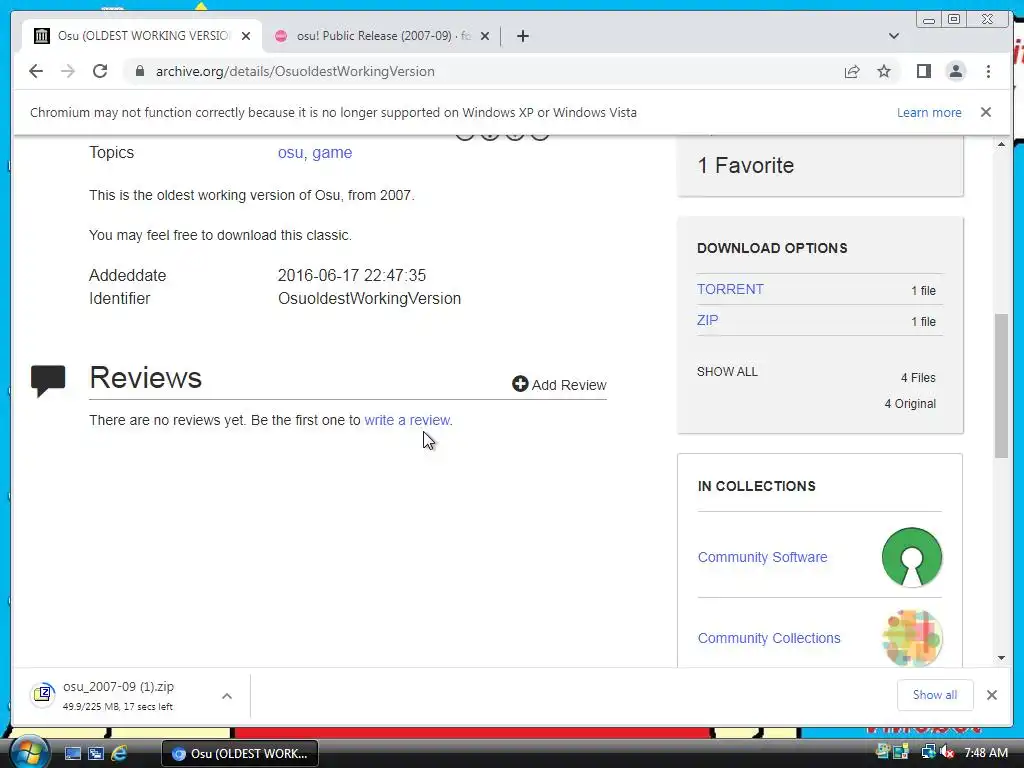Click the Switch Between Windows taskbar icon
This screenshot has width=1024, height=768.
click(95, 753)
